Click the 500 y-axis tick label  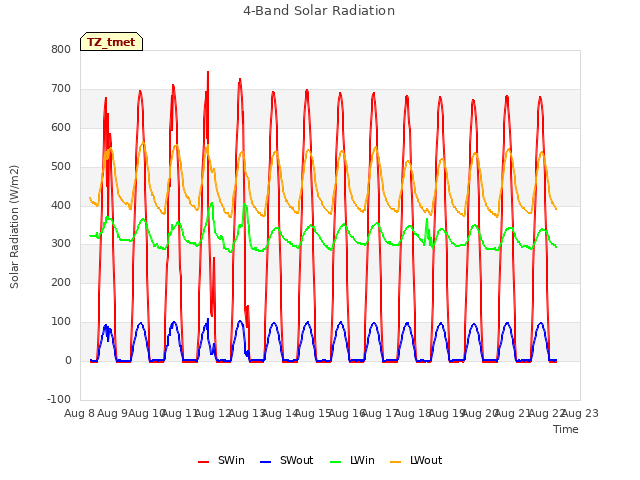[61, 167]
